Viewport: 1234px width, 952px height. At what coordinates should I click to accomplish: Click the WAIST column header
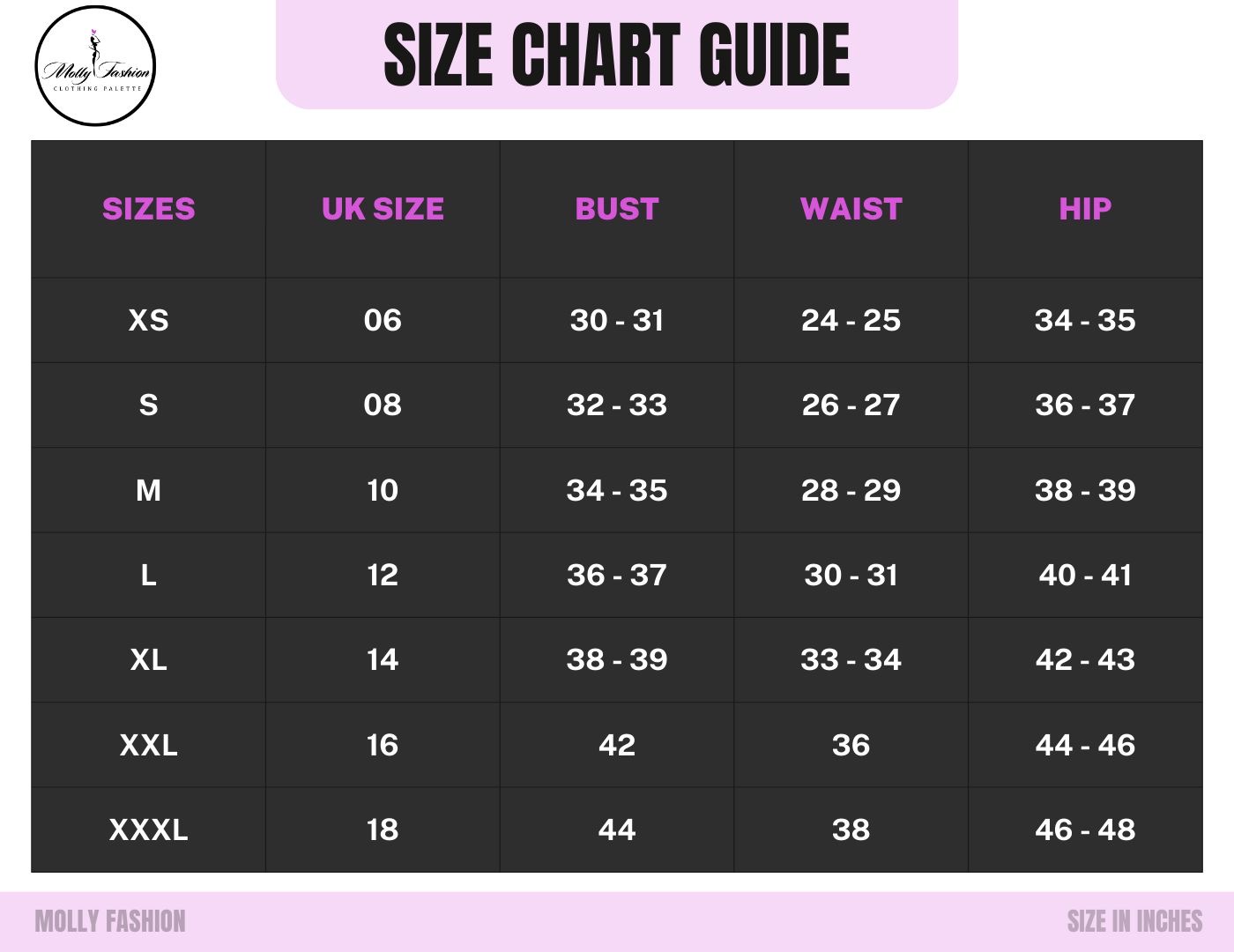(x=851, y=209)
